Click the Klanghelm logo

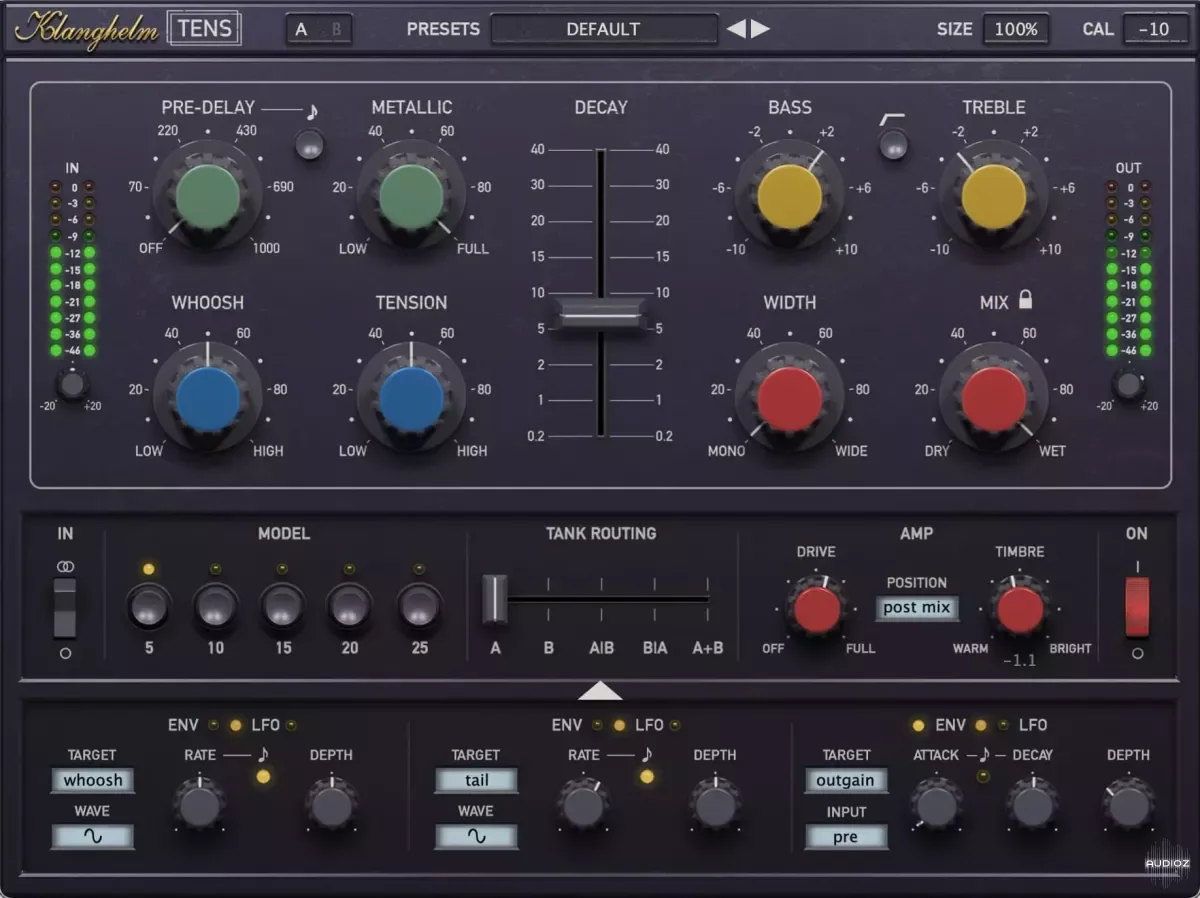(x=86, y=28)
